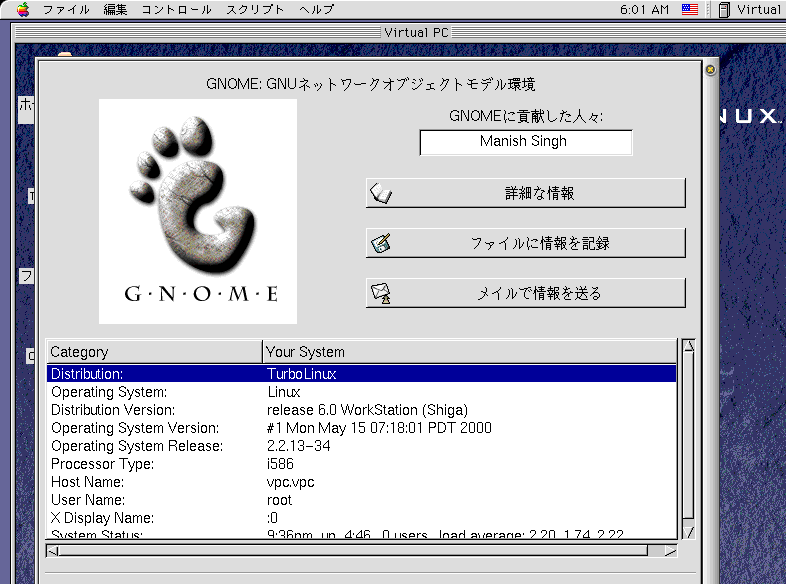786x584 pixels.
Task: Select the X Display Name: row
Action: click(361, 518)
